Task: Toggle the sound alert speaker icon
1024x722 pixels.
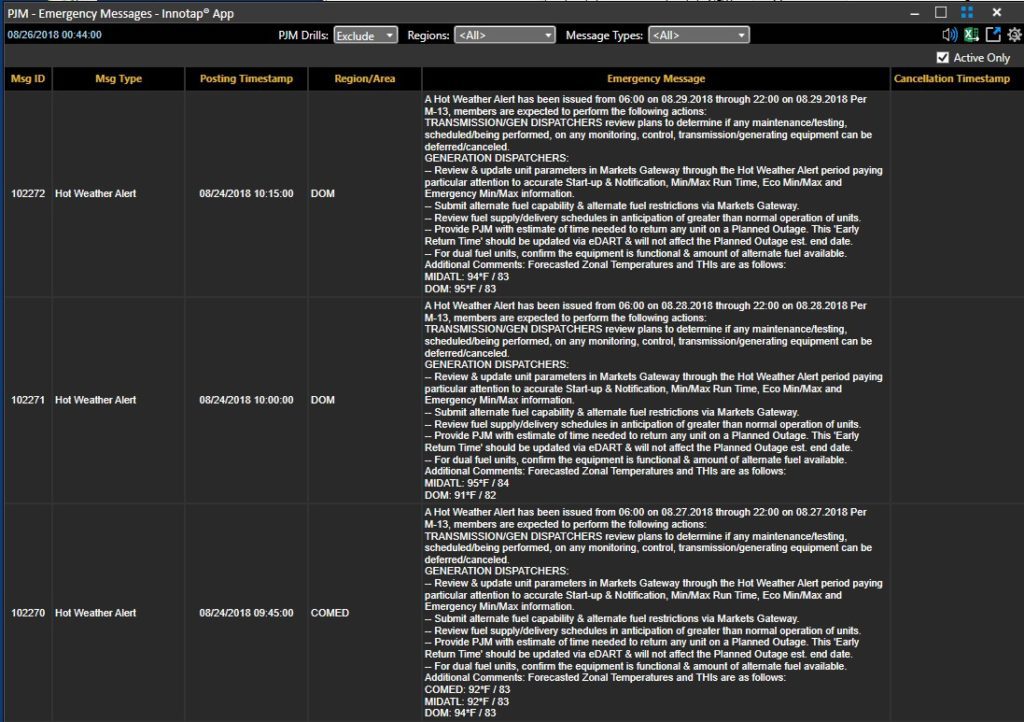Action: click(950, 35)
